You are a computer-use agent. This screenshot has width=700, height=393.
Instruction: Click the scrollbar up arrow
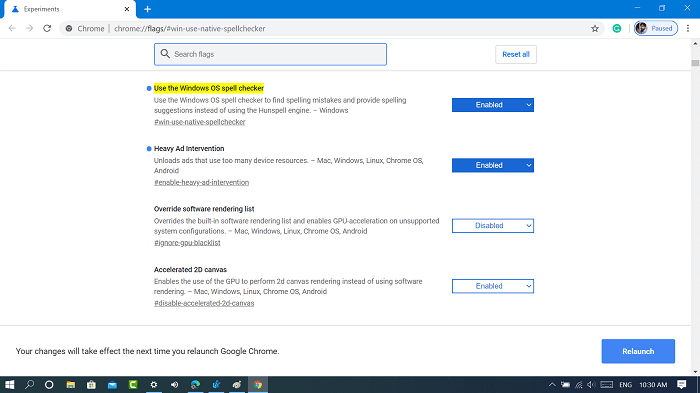coord(695,43)
